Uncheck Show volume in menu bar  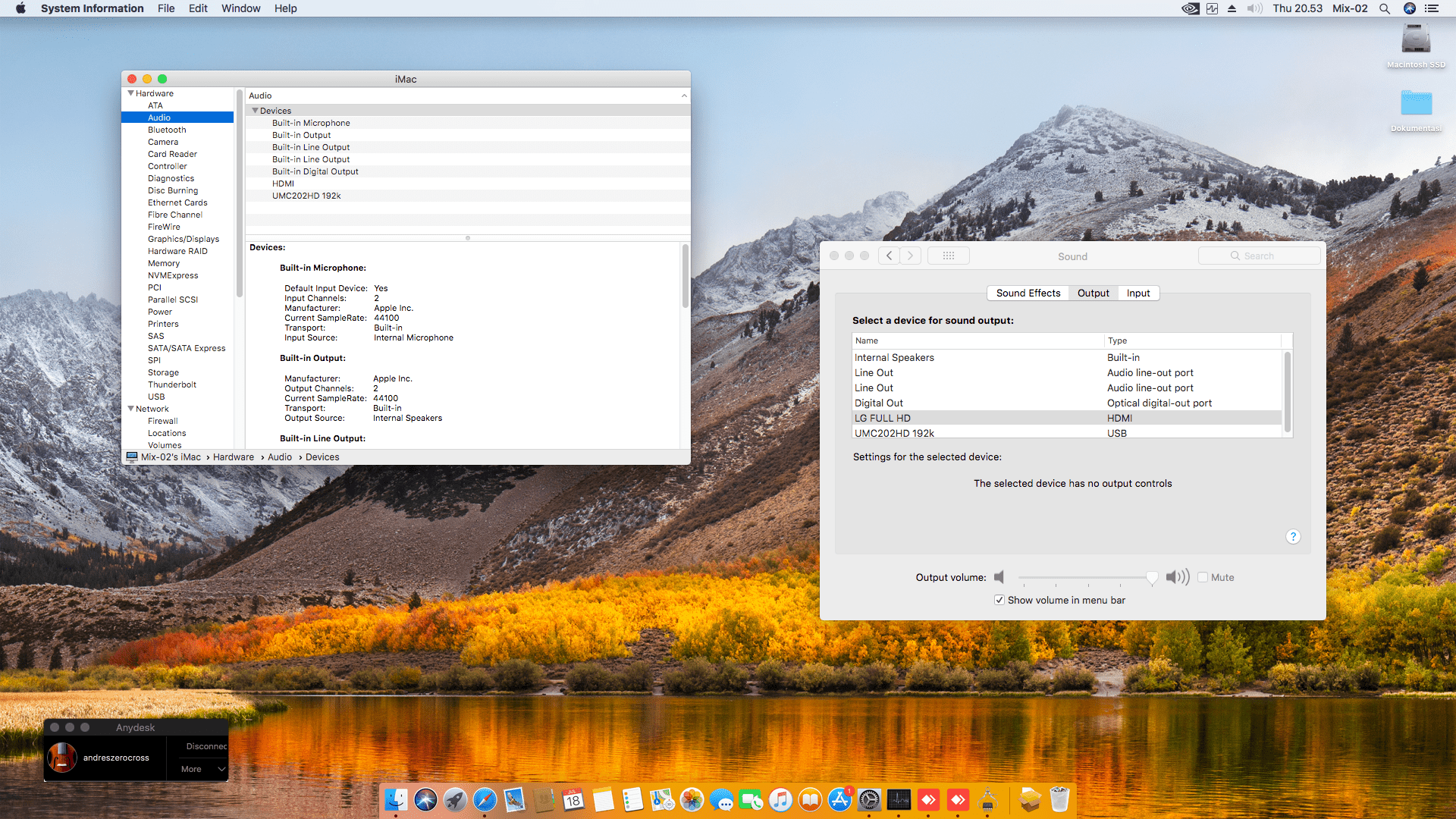pyautogui.click(x=999, y=600)
